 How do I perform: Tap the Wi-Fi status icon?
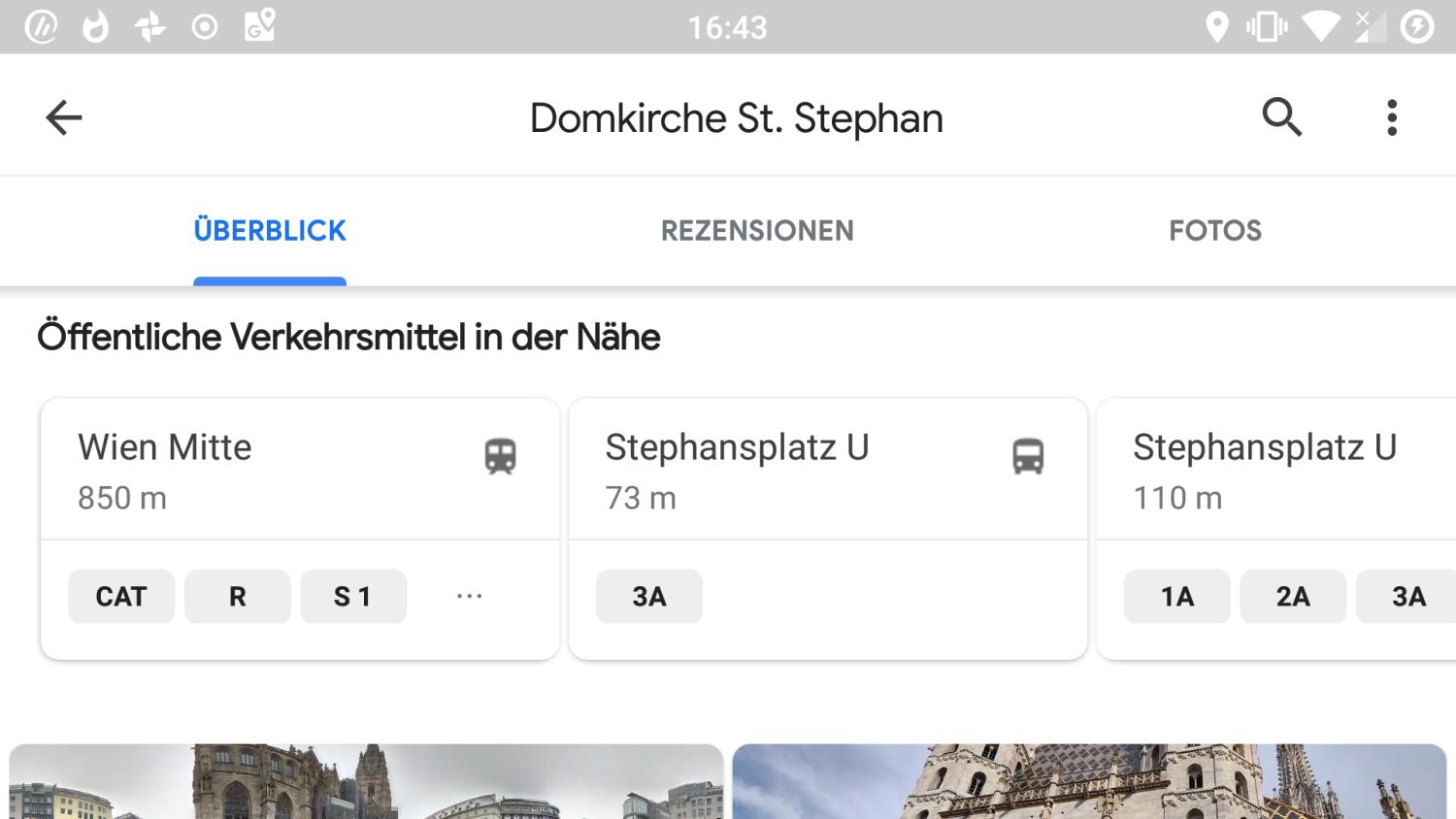tap(1320, 27)
